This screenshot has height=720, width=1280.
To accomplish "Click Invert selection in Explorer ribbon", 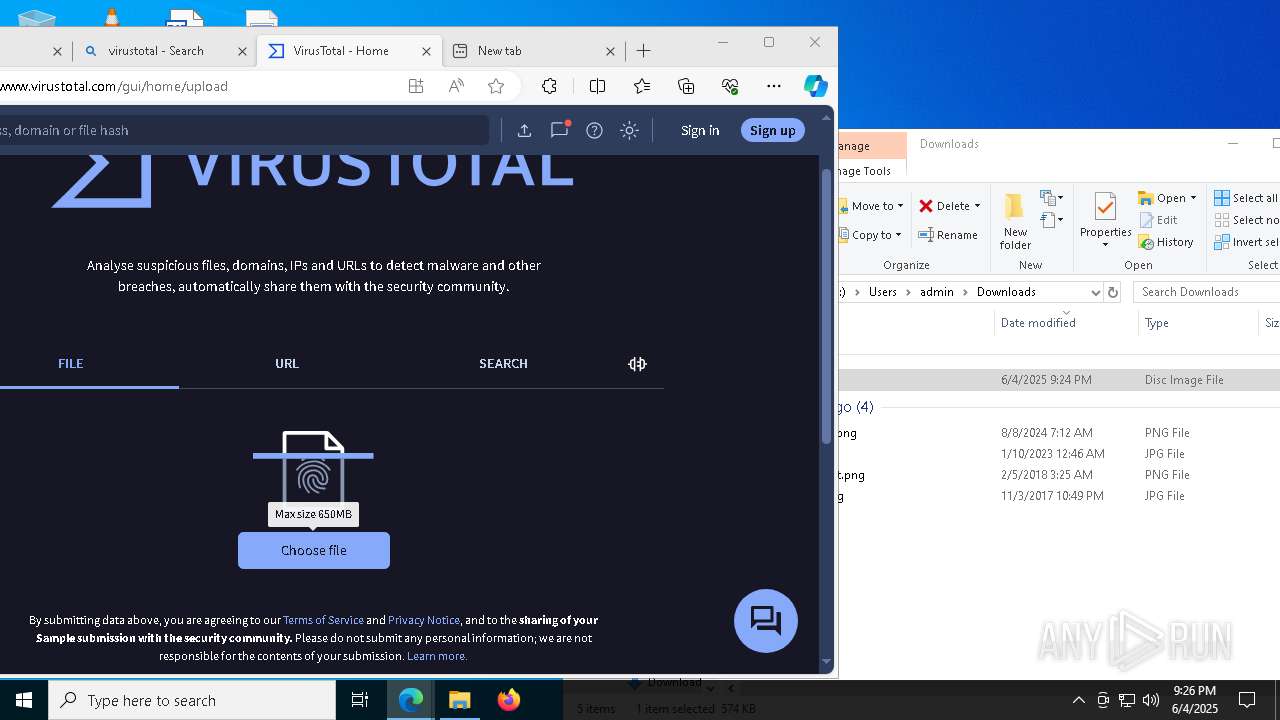I will (1247, 242).
